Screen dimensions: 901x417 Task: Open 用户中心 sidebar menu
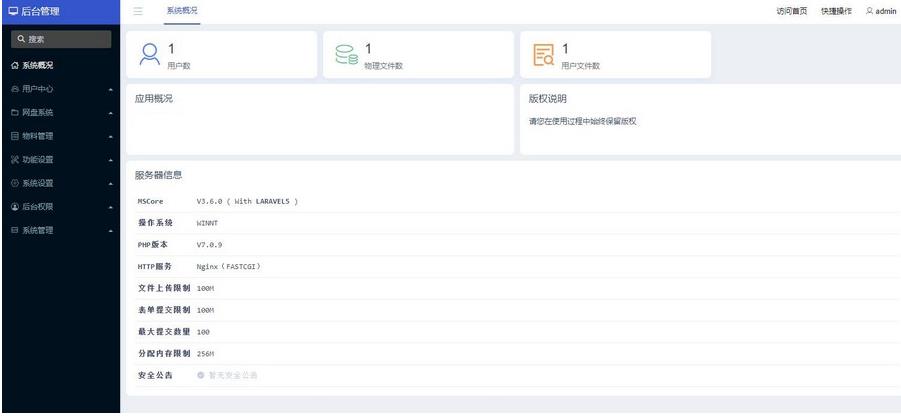(x=60, y=89)
